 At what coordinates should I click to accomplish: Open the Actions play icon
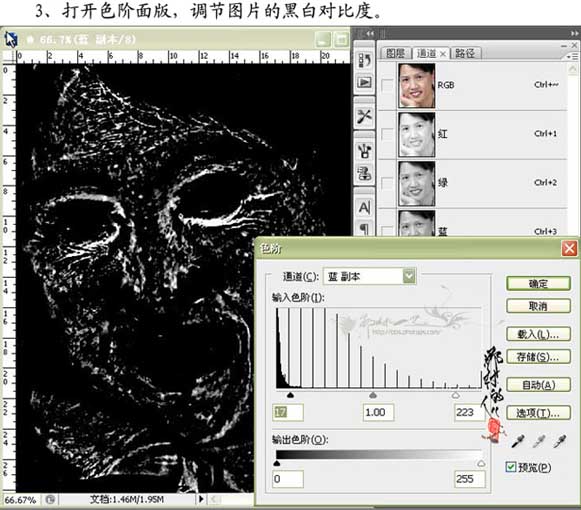[x=364, y=82]
